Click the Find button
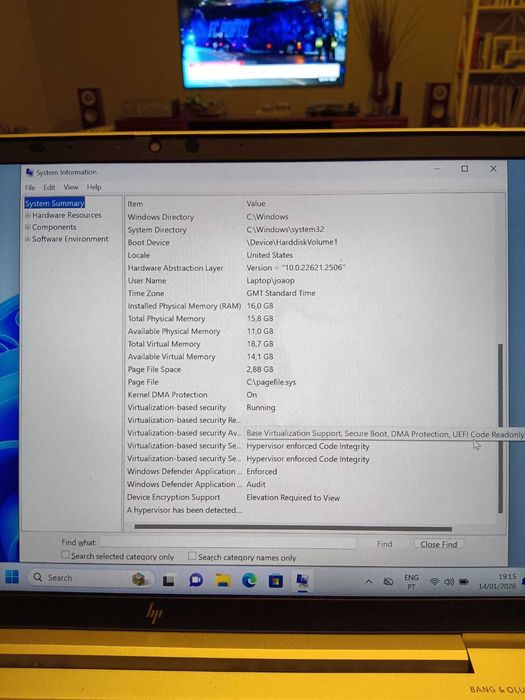 (384, 544)
